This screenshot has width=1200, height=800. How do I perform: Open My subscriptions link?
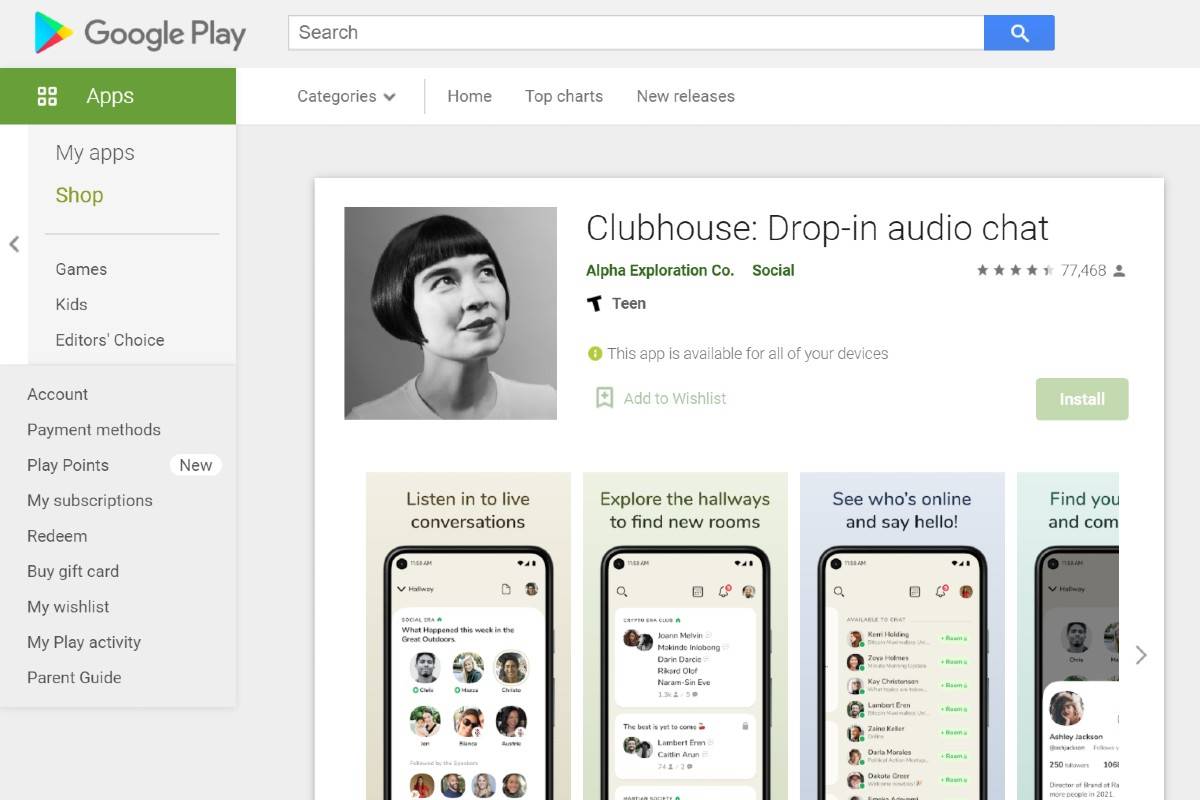pyautogui.click(x=90, y=500)
